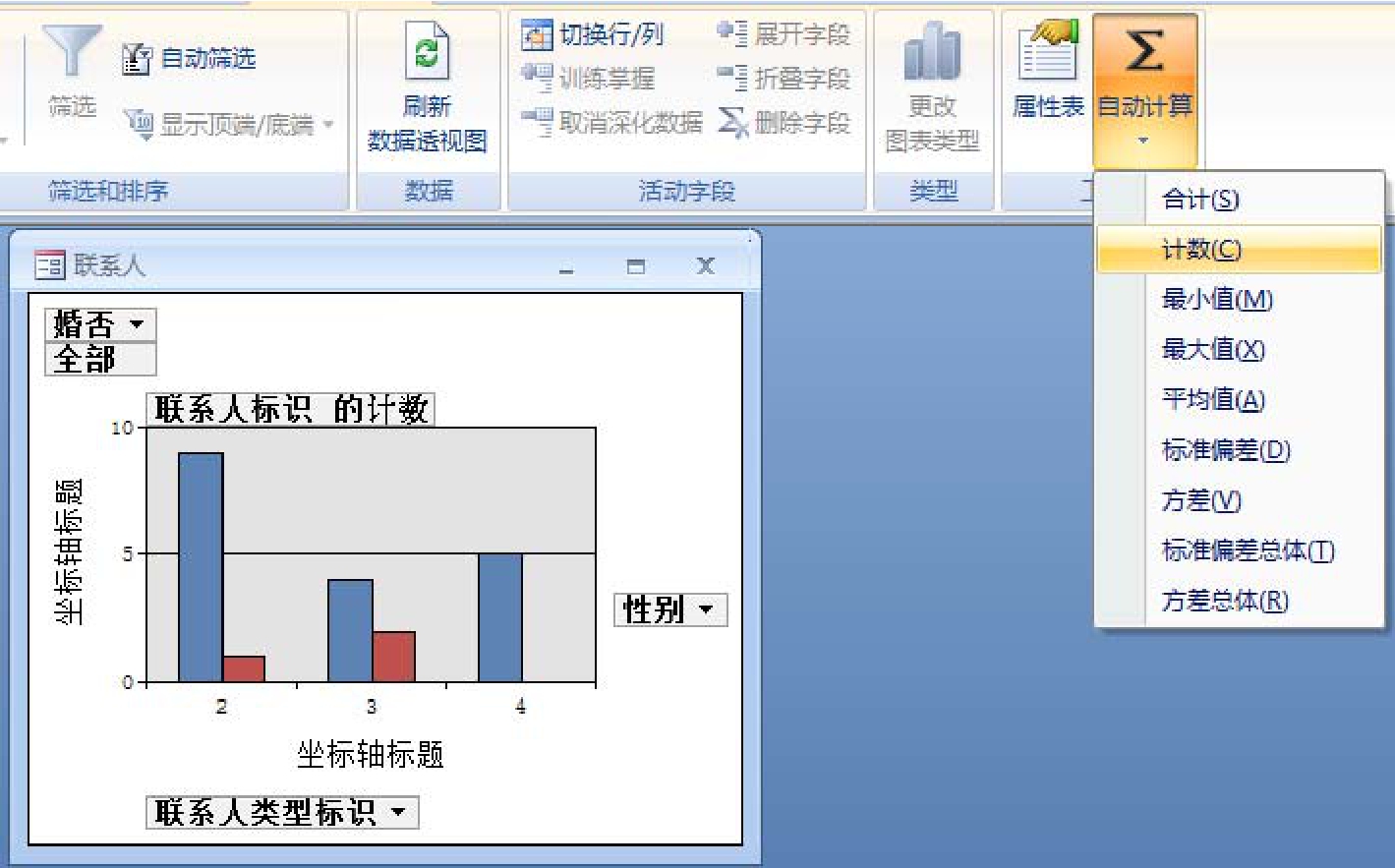Open 更改图表类型 chart type icon
This screenshot has height=868, width=1395.
(931, 52)
